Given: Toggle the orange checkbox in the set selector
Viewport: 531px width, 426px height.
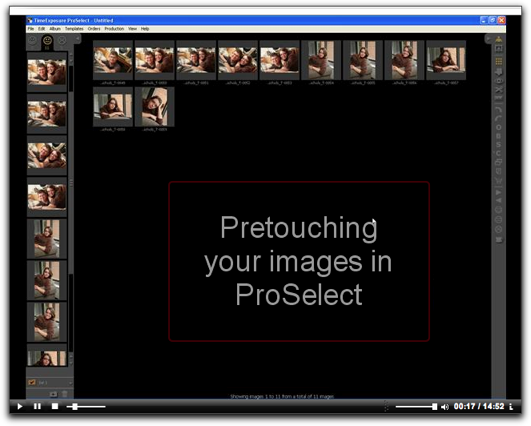Looking at the screenshot, I should [x=32, y=382].
